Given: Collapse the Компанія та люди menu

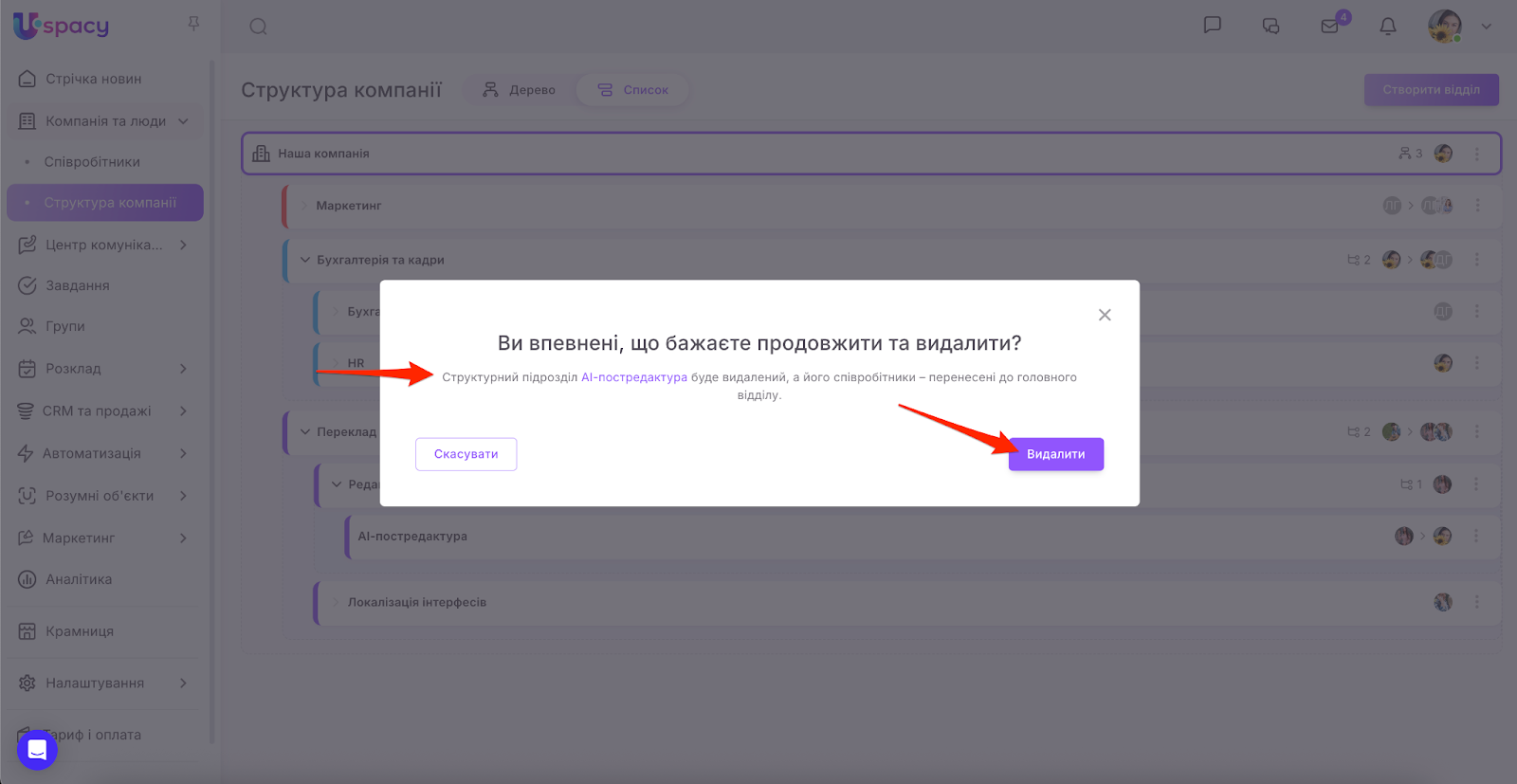Looking at the screenshot, I should click(183, 121).
